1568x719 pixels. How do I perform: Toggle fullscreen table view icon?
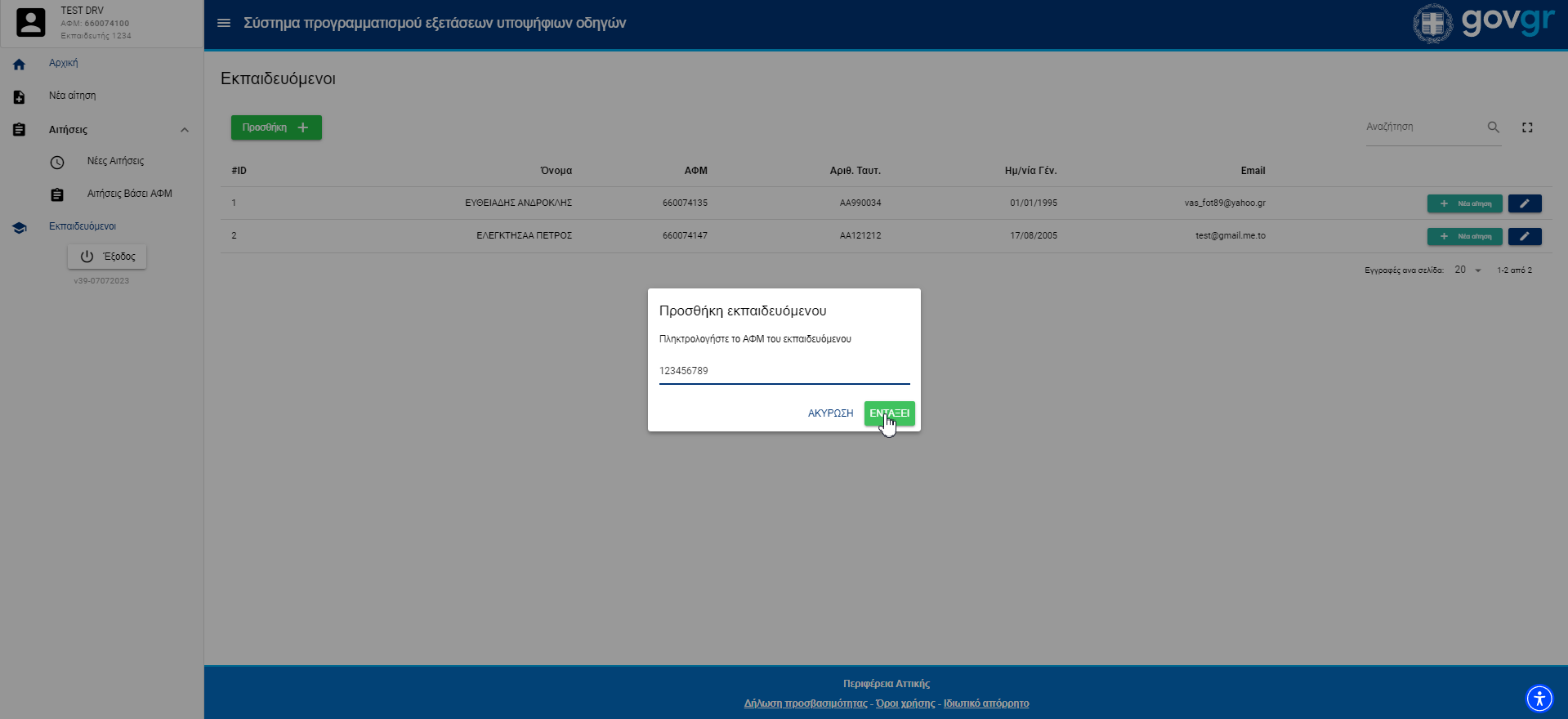(1526, 127)
